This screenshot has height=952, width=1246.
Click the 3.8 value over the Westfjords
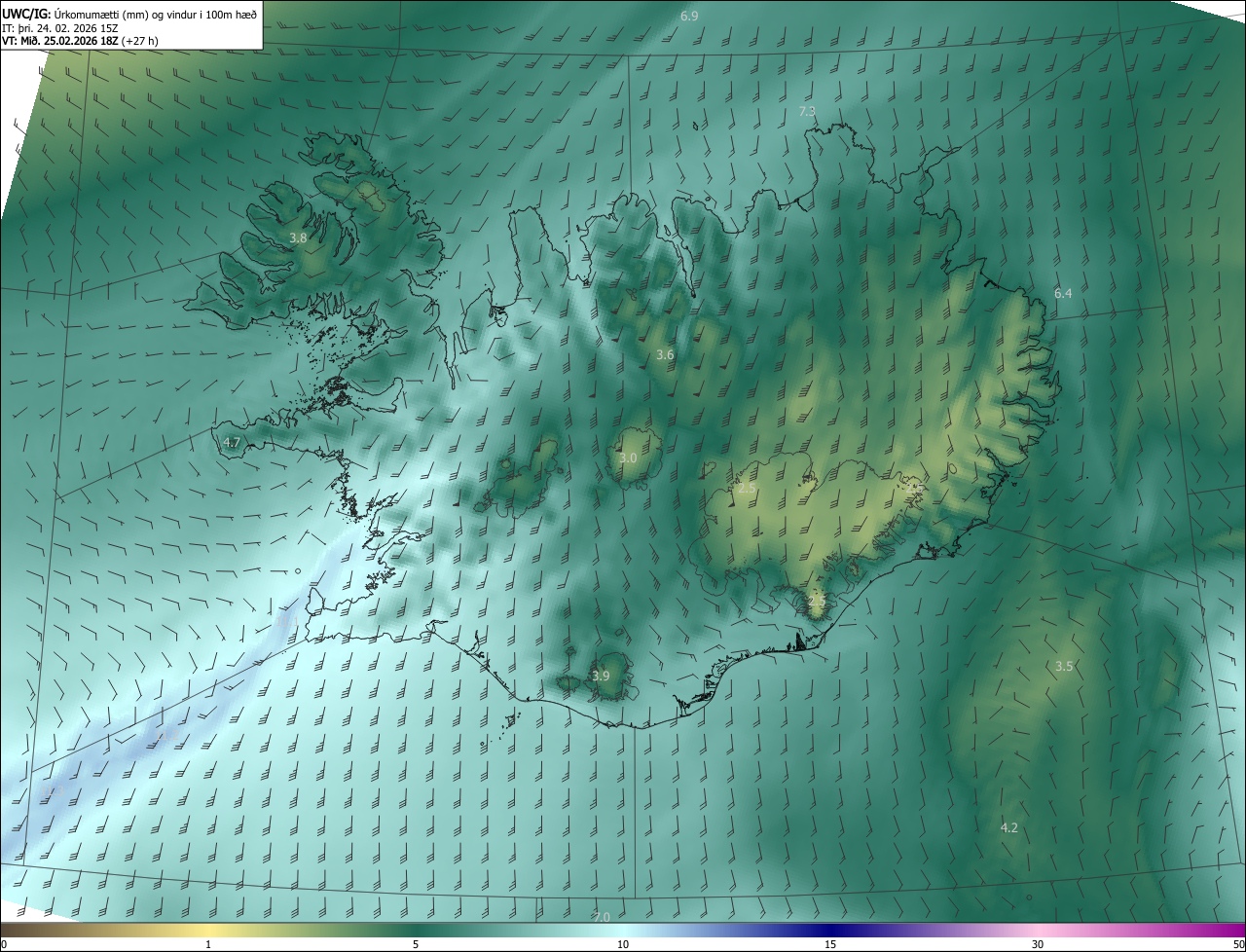pyautogui.click(x=299, y=238)
